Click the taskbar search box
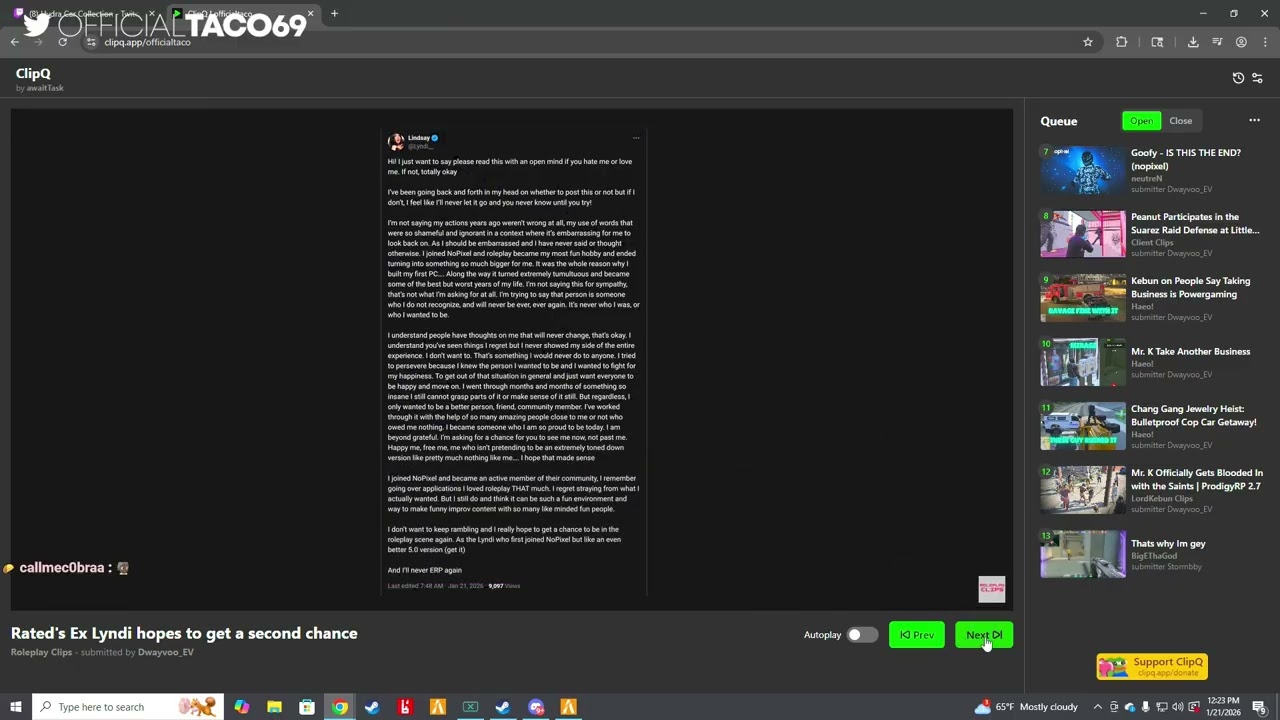This screenshot has height=720, width=1280. 128,707
